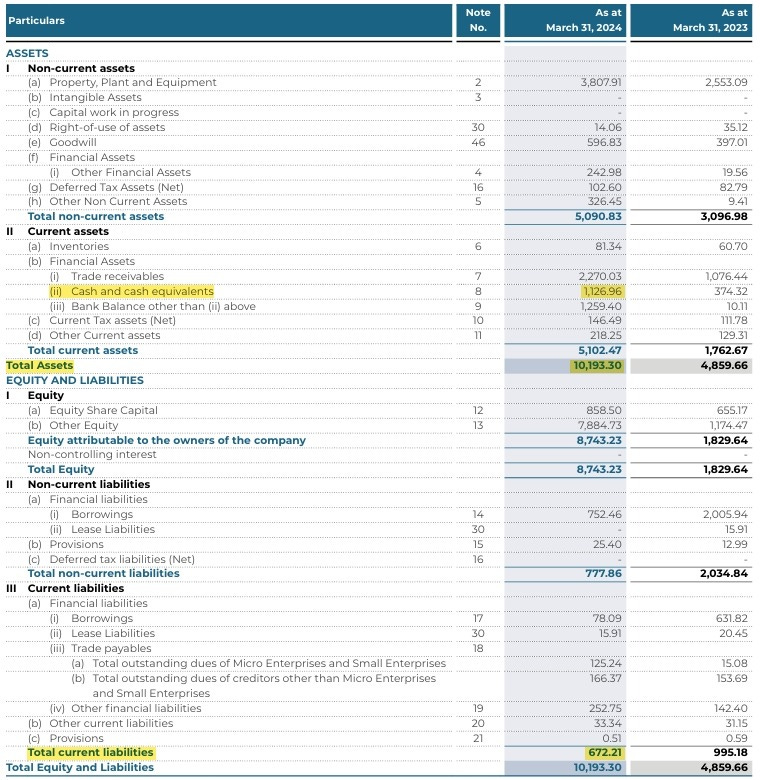Click 'Non-current liabilities' heading
The width and height of the screenshot is (760, 780).
coord(89,484)
